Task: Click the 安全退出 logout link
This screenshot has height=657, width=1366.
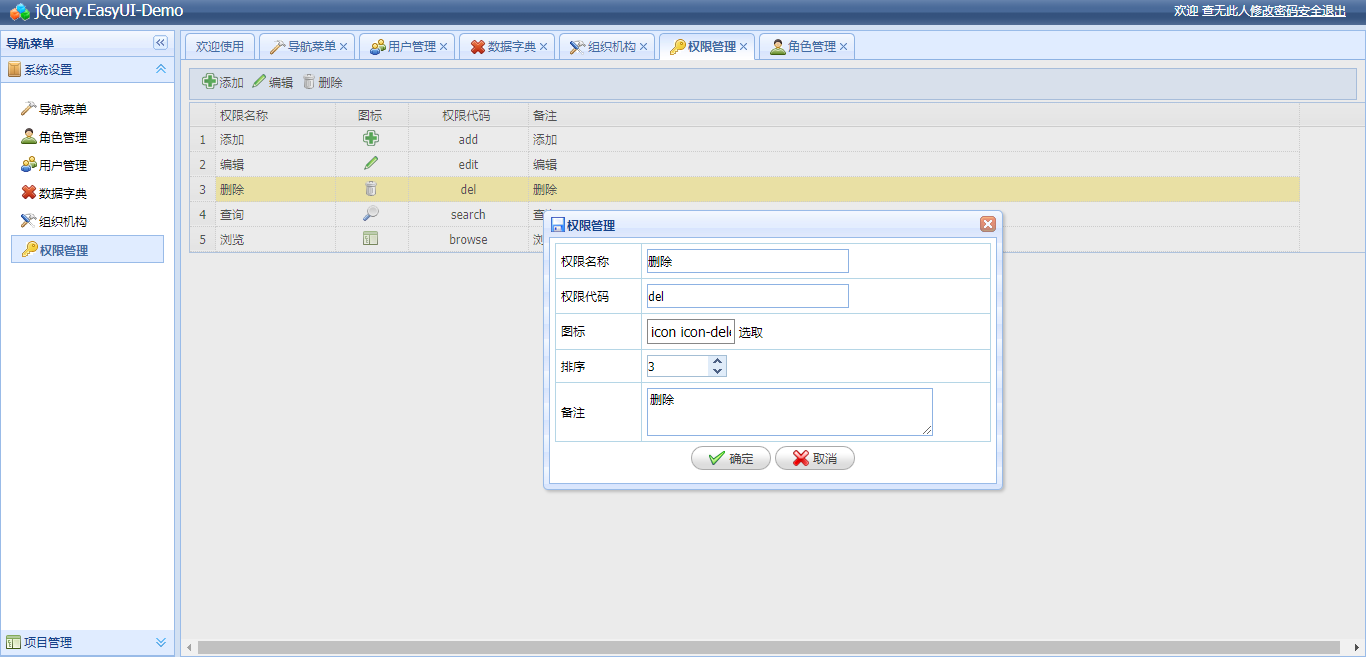Action: [1322, 10]
